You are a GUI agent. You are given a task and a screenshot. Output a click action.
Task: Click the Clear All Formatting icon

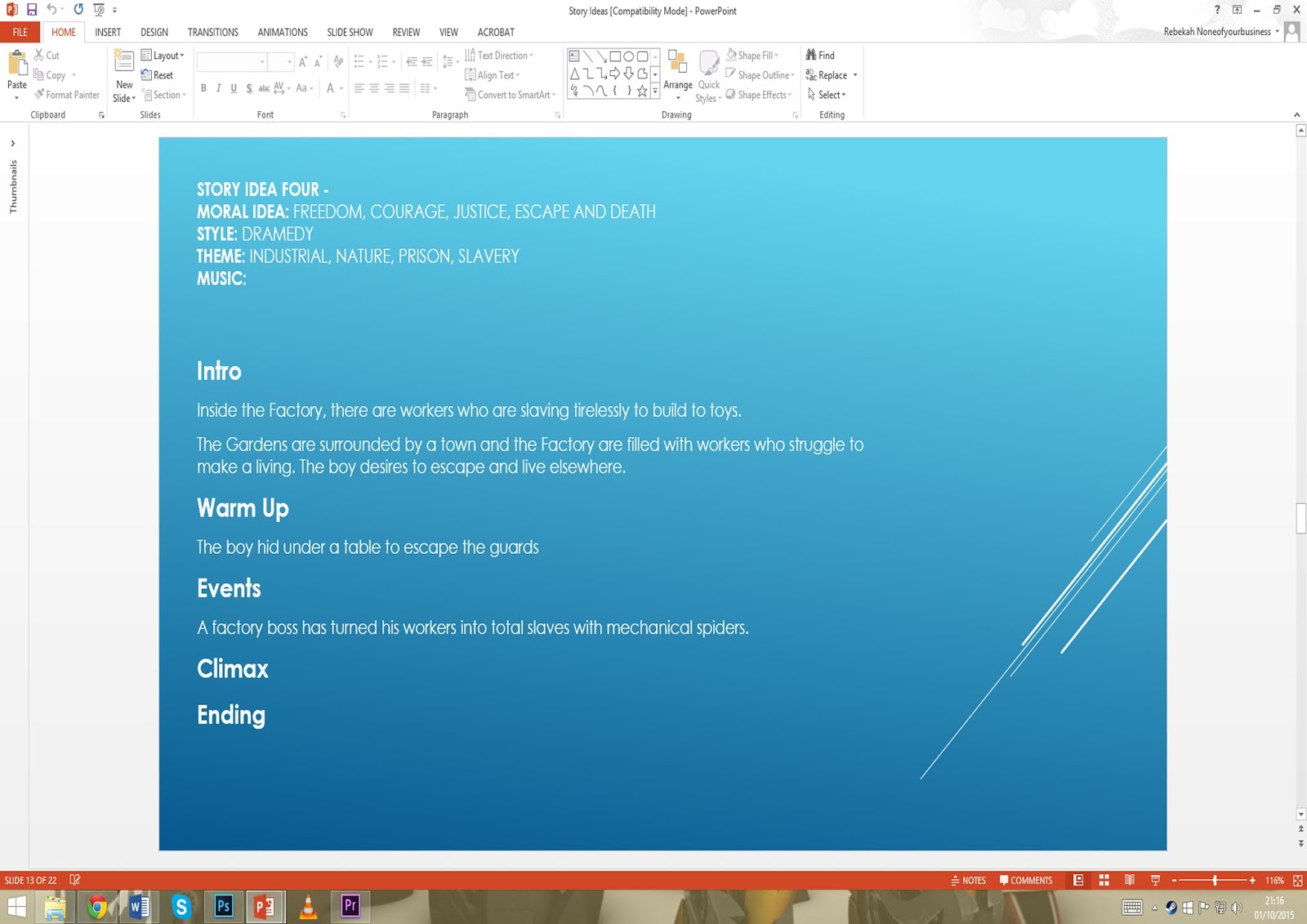tap(338, 62)
